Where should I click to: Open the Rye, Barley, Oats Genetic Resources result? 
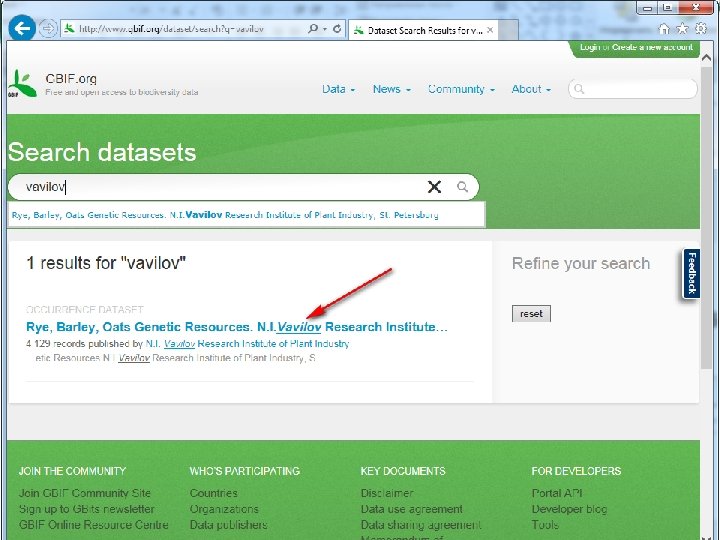coord(236,327)
